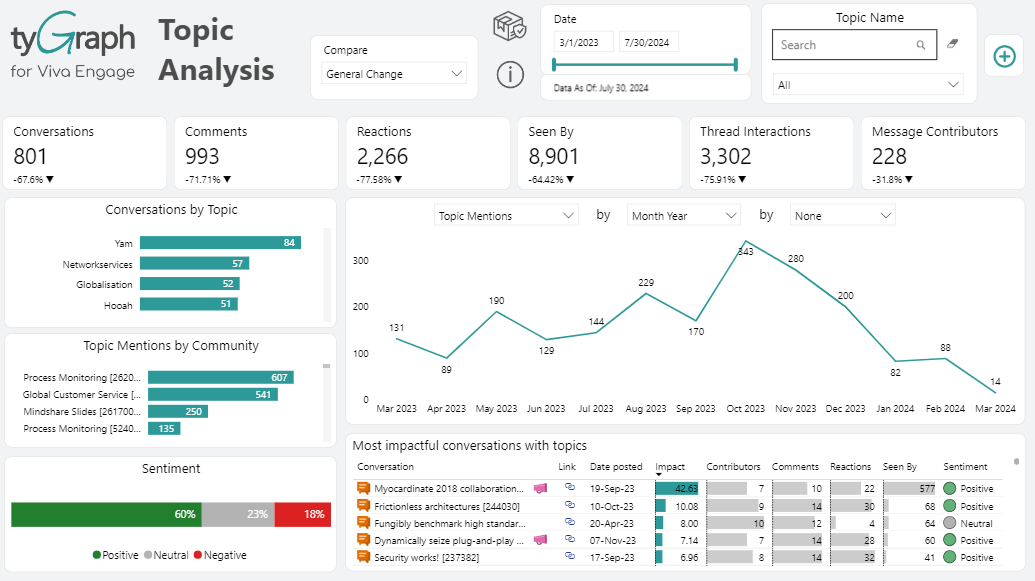Click the Global Customer Service community bar
The height and width of the screenshot is (581, 1035).
pyautogui.click(x=211, y=395)
